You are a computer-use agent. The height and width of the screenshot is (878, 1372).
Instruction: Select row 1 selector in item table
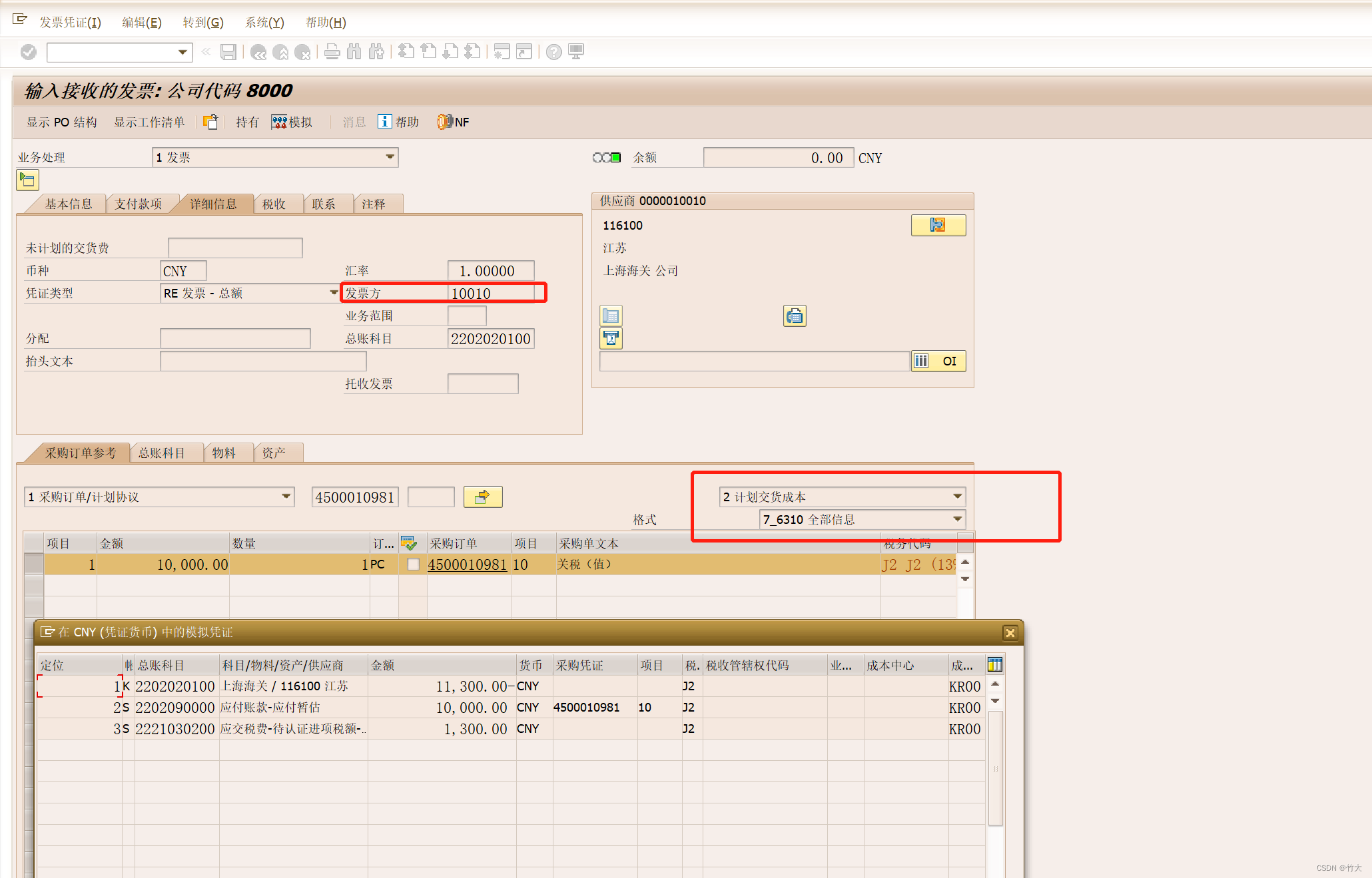pyautogui.click(x=34, y=564)
